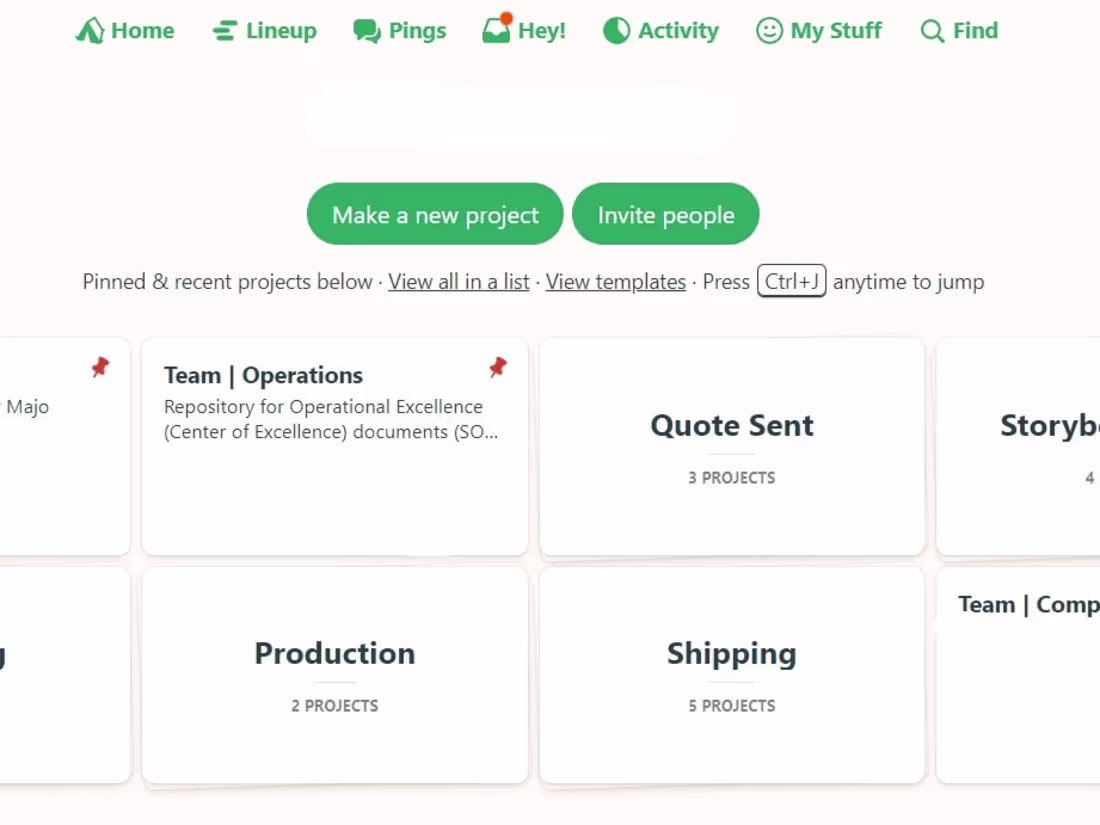Switch to the Hey! section
This screenshot has width=1100, height=825.
click(x=523, y=30)
